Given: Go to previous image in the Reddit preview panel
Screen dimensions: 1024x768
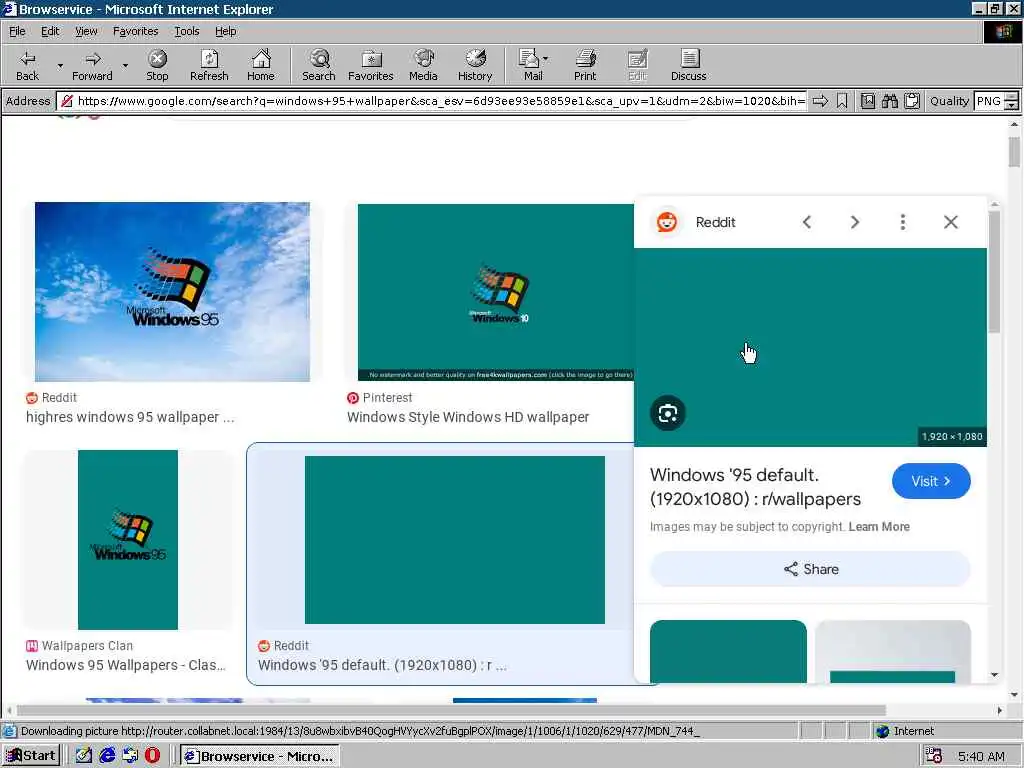Looking at the screenshot, I should click(807, 222).
